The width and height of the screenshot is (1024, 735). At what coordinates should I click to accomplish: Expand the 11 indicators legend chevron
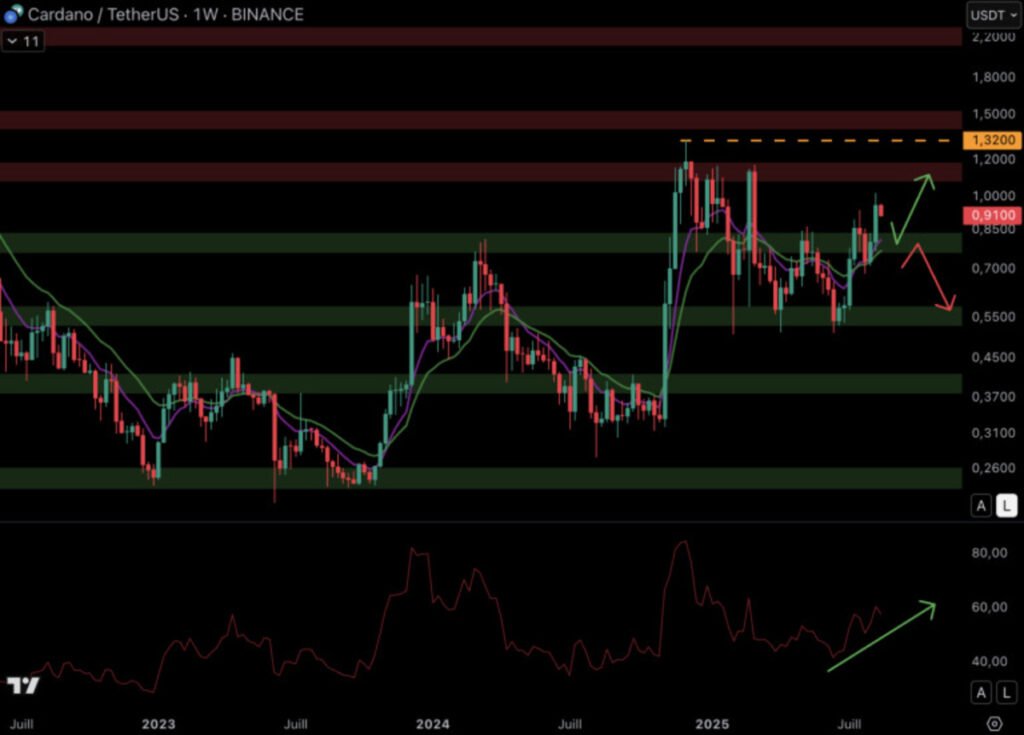click(13, 42)
